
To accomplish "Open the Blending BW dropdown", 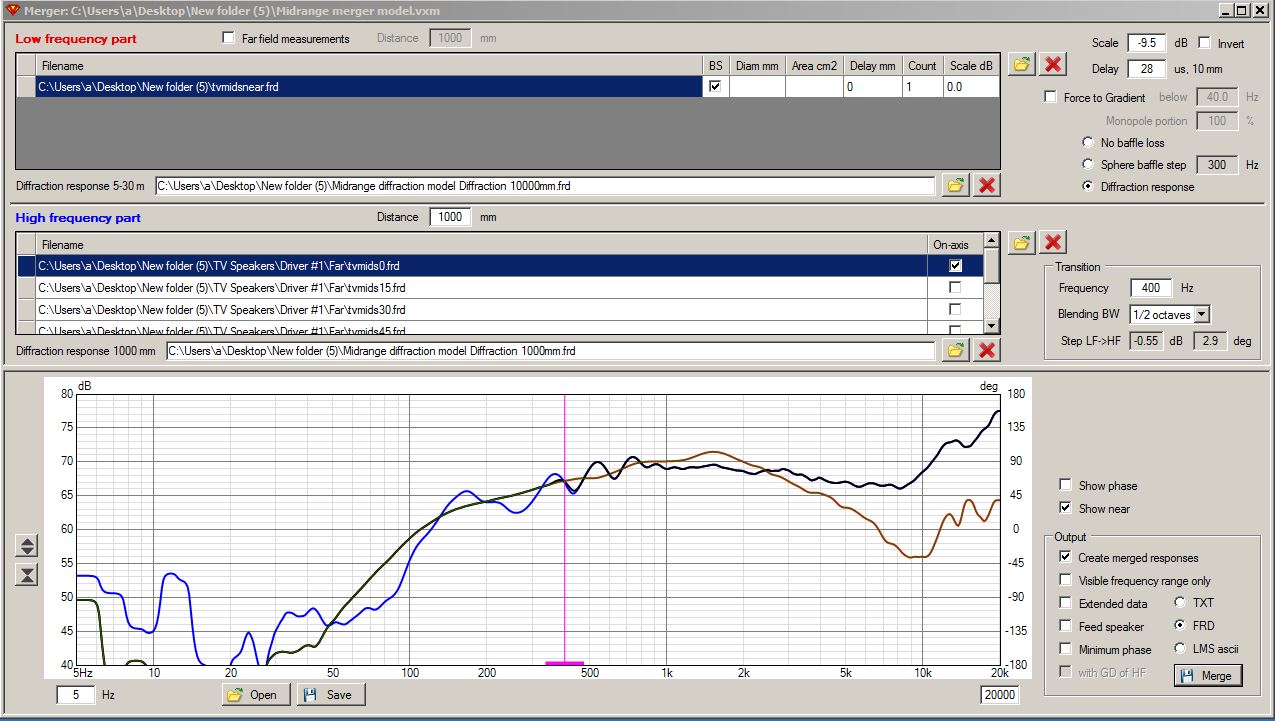I will [1202, 314].
